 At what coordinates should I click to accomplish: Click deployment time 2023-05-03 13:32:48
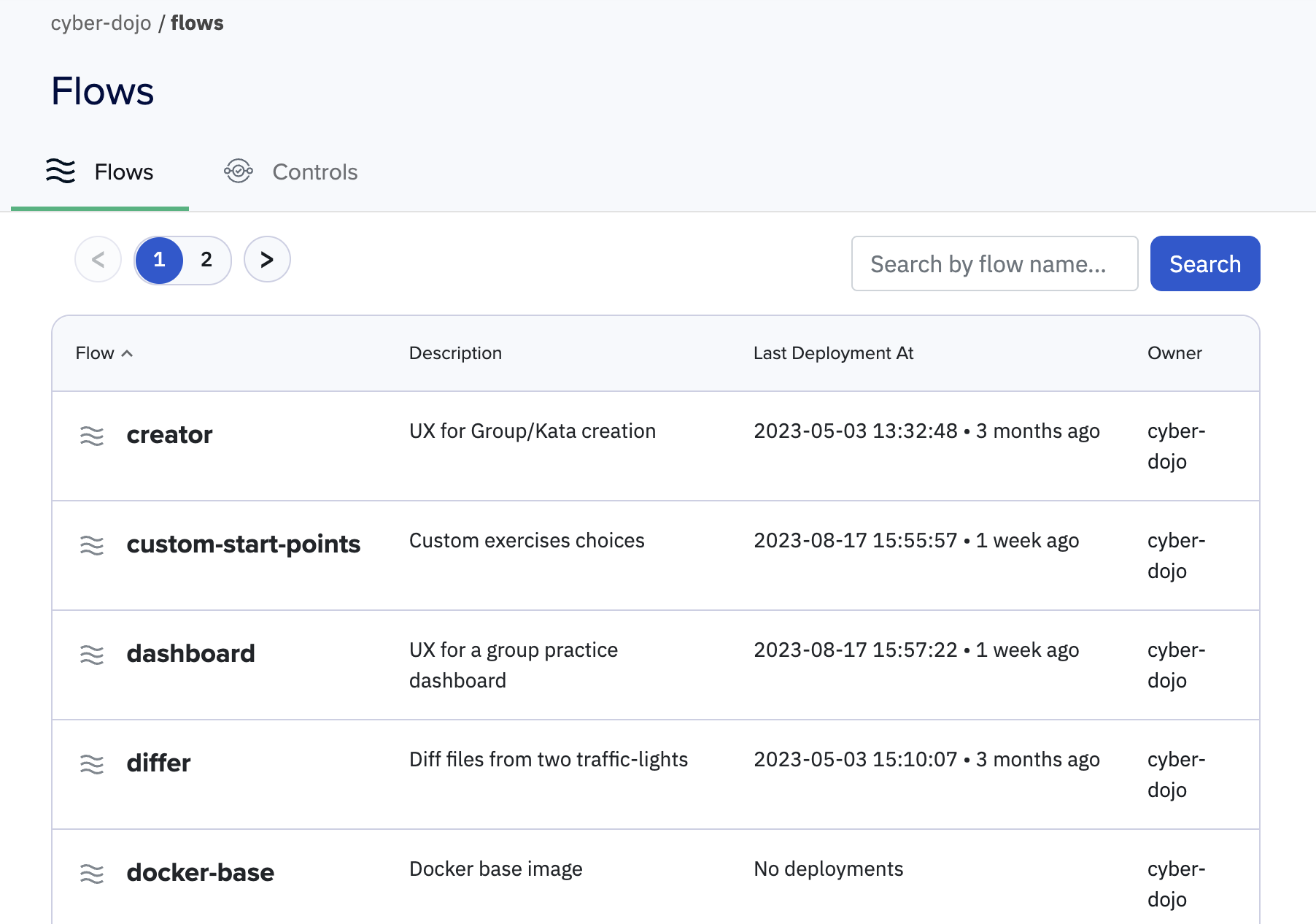coord(856,431)
